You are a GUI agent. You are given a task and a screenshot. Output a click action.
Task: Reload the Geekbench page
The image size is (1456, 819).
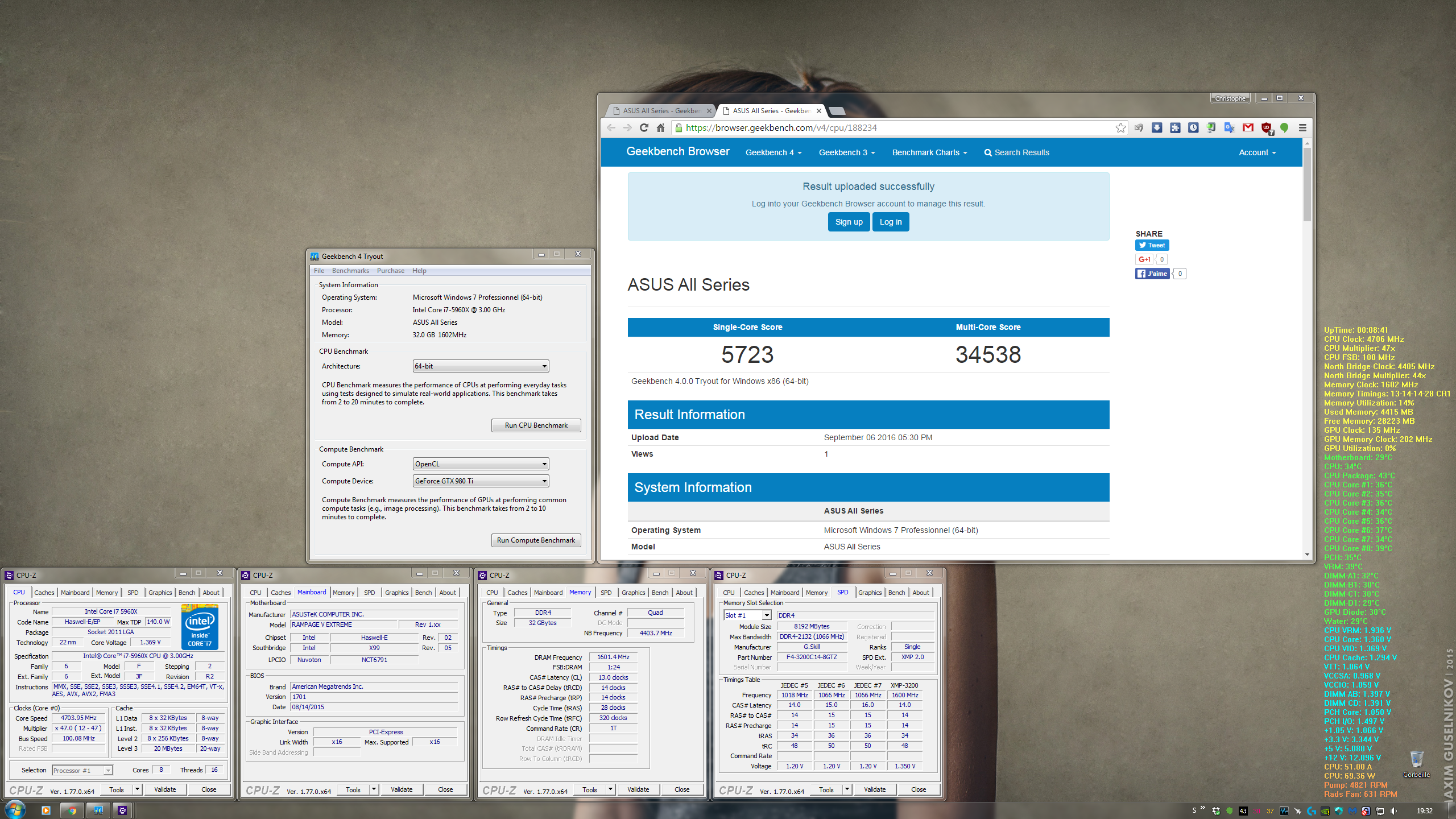[x=644, y=127]
